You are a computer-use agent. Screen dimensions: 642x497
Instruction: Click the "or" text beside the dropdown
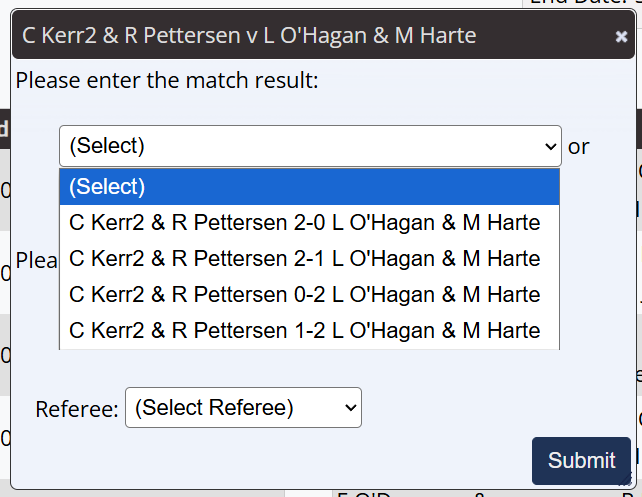[x=578, y=147]
